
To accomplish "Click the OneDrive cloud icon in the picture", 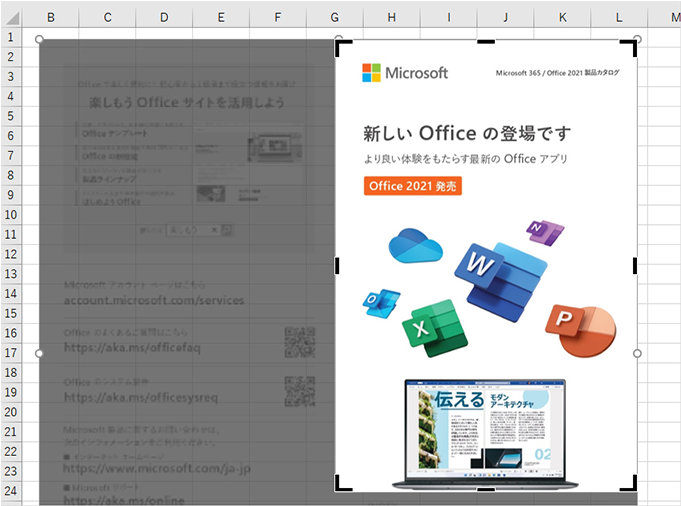I will coord(416,245).
